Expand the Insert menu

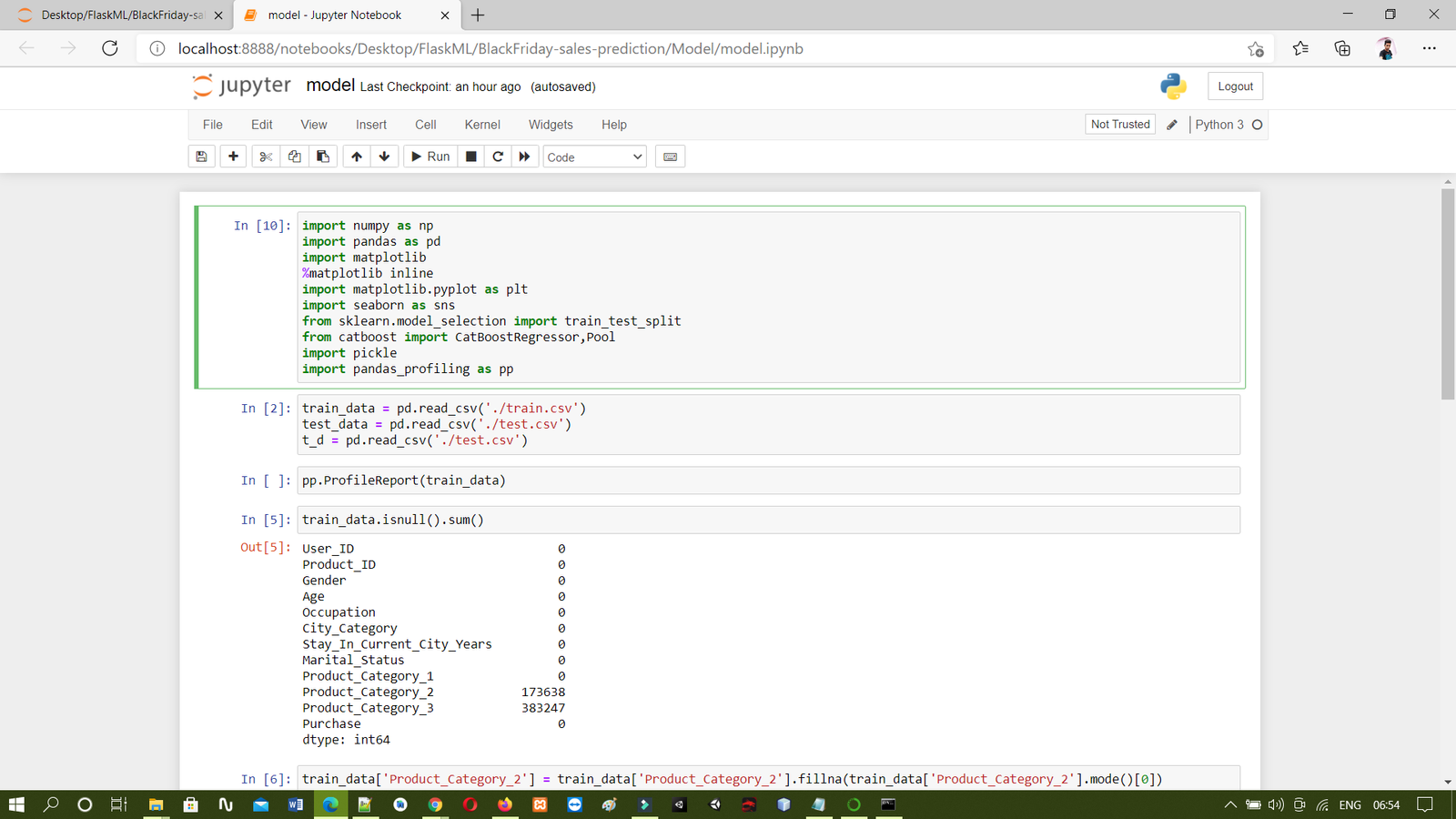pos(370,125)
